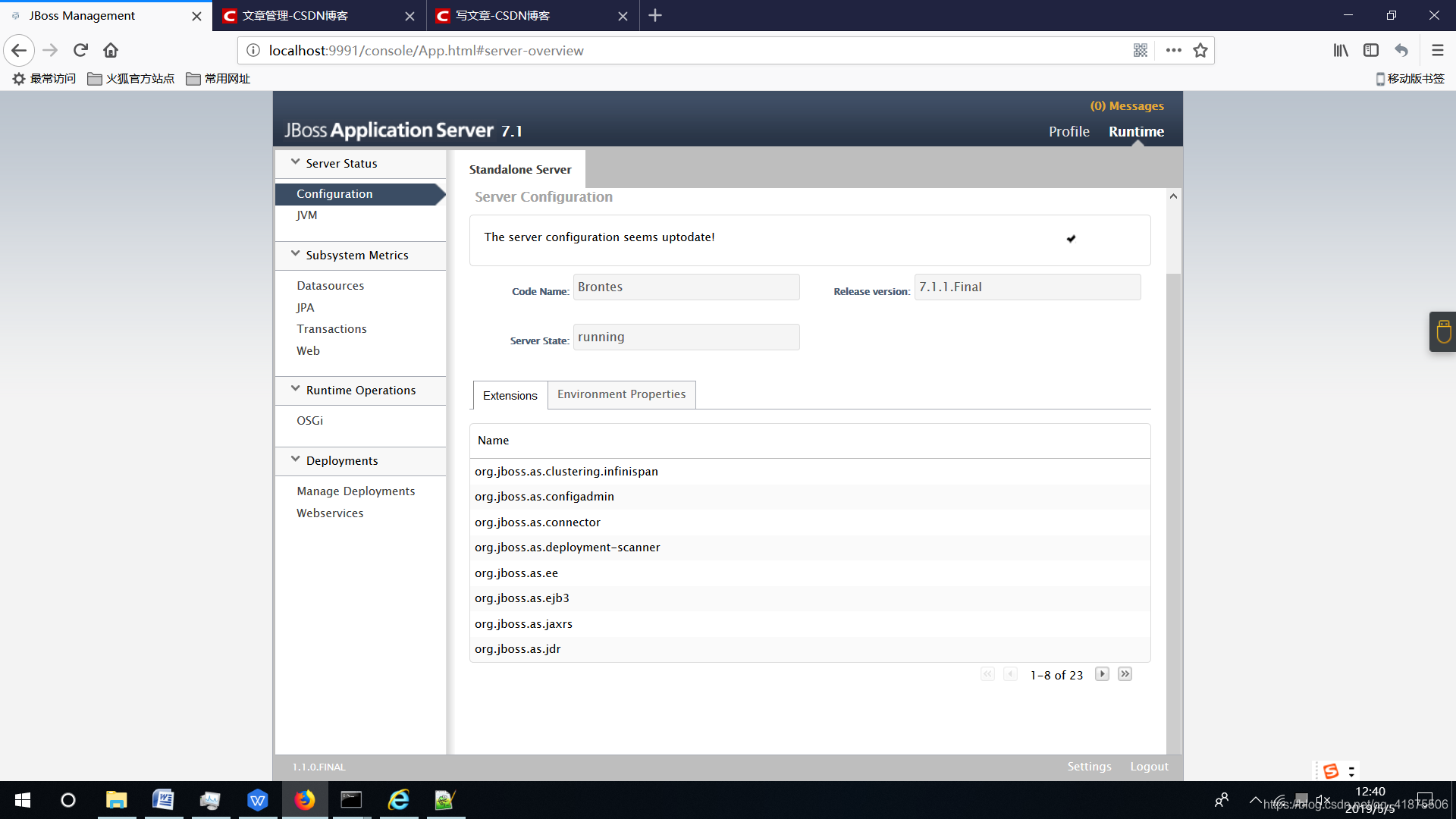1456x819 pixels.
Task: Open the Firefox library icon
Action: click(1341, 50)
